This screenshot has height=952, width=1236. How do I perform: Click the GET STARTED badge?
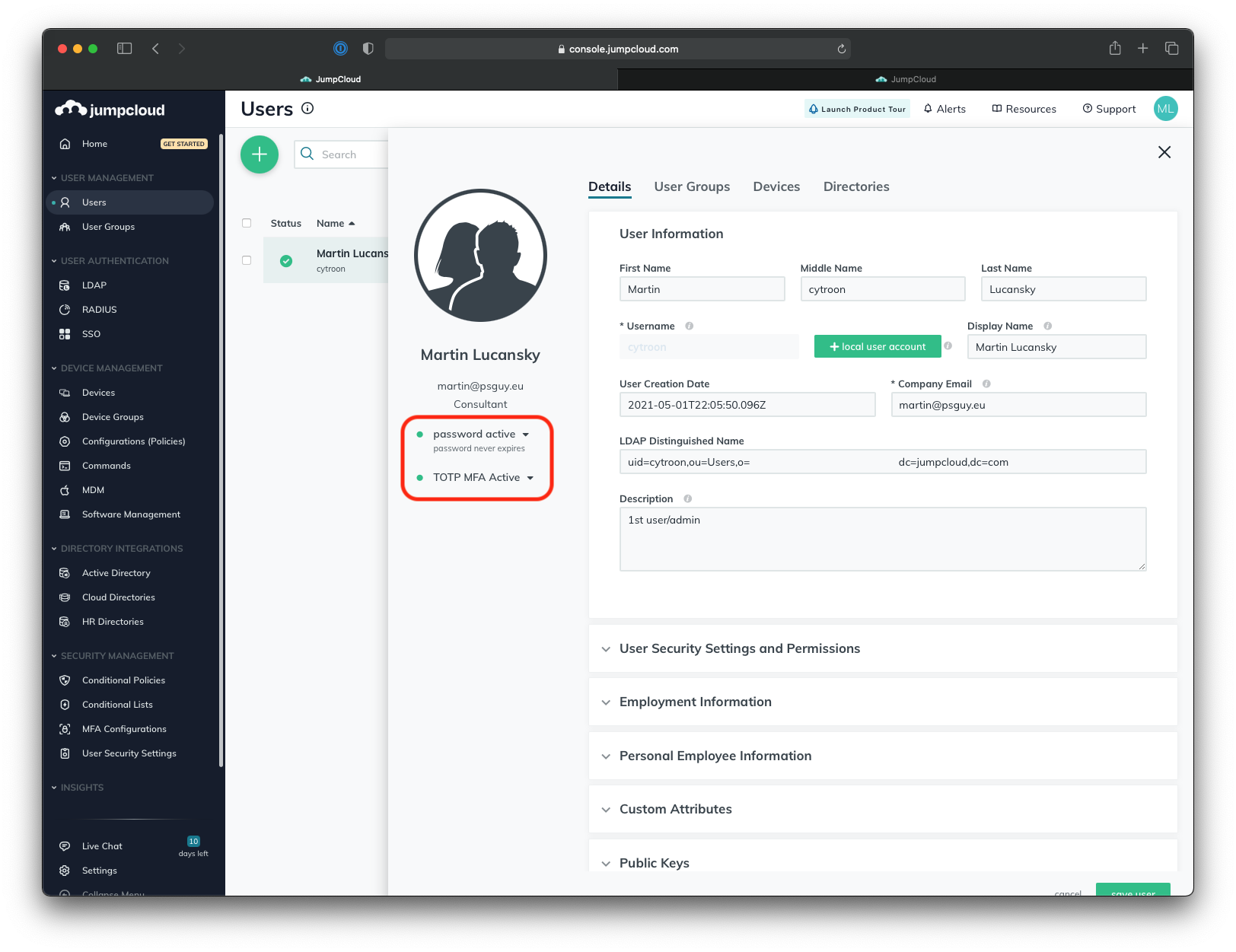click(183, 144)
